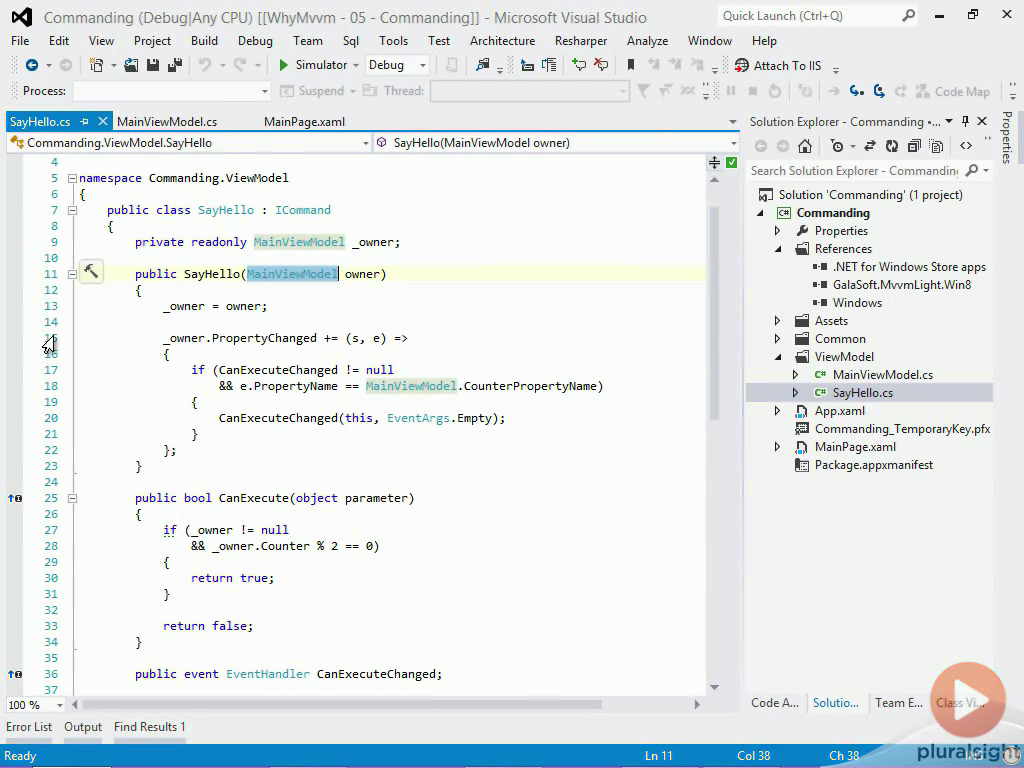Viewport: 1024px width, 768px height.
Task: Click the Undo arrow icon
Action: (x=205, y=65)
